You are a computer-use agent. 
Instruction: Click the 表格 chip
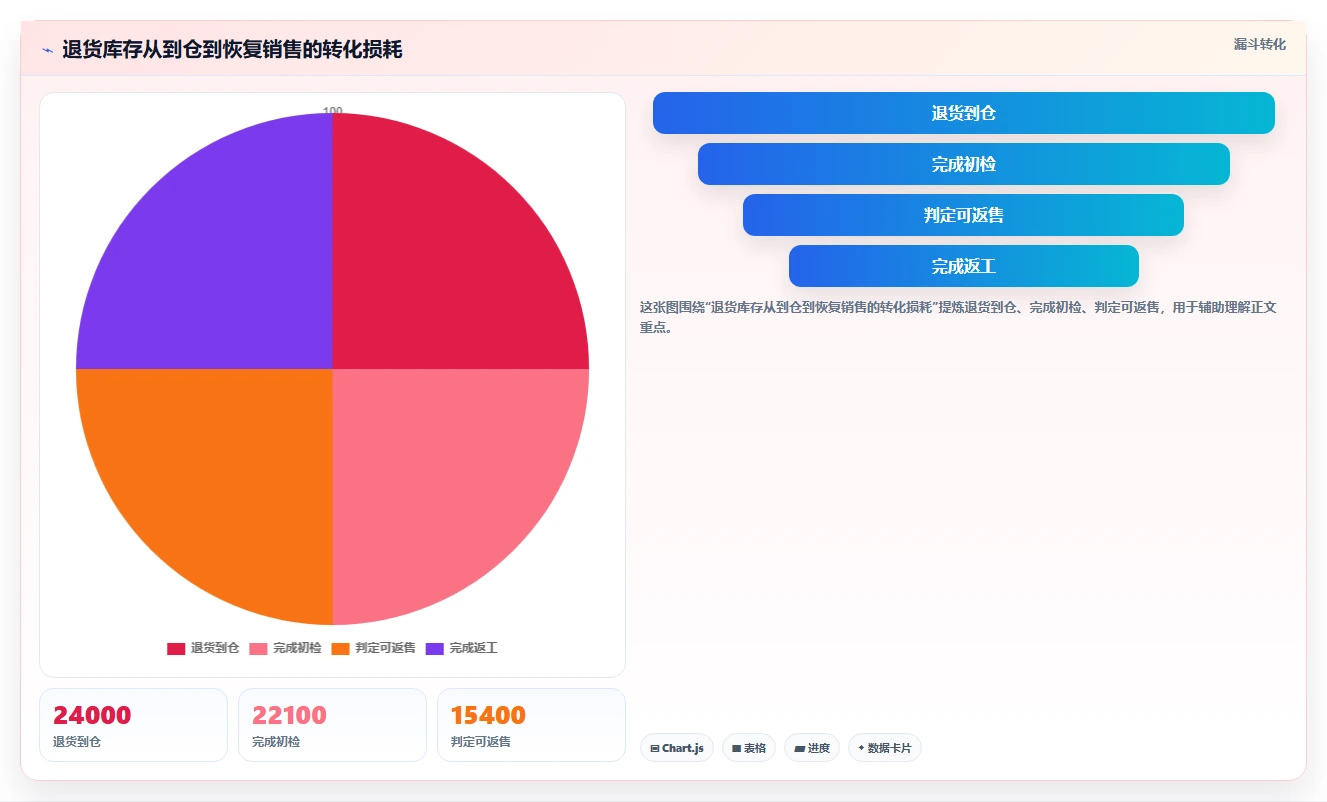point(749,748)
